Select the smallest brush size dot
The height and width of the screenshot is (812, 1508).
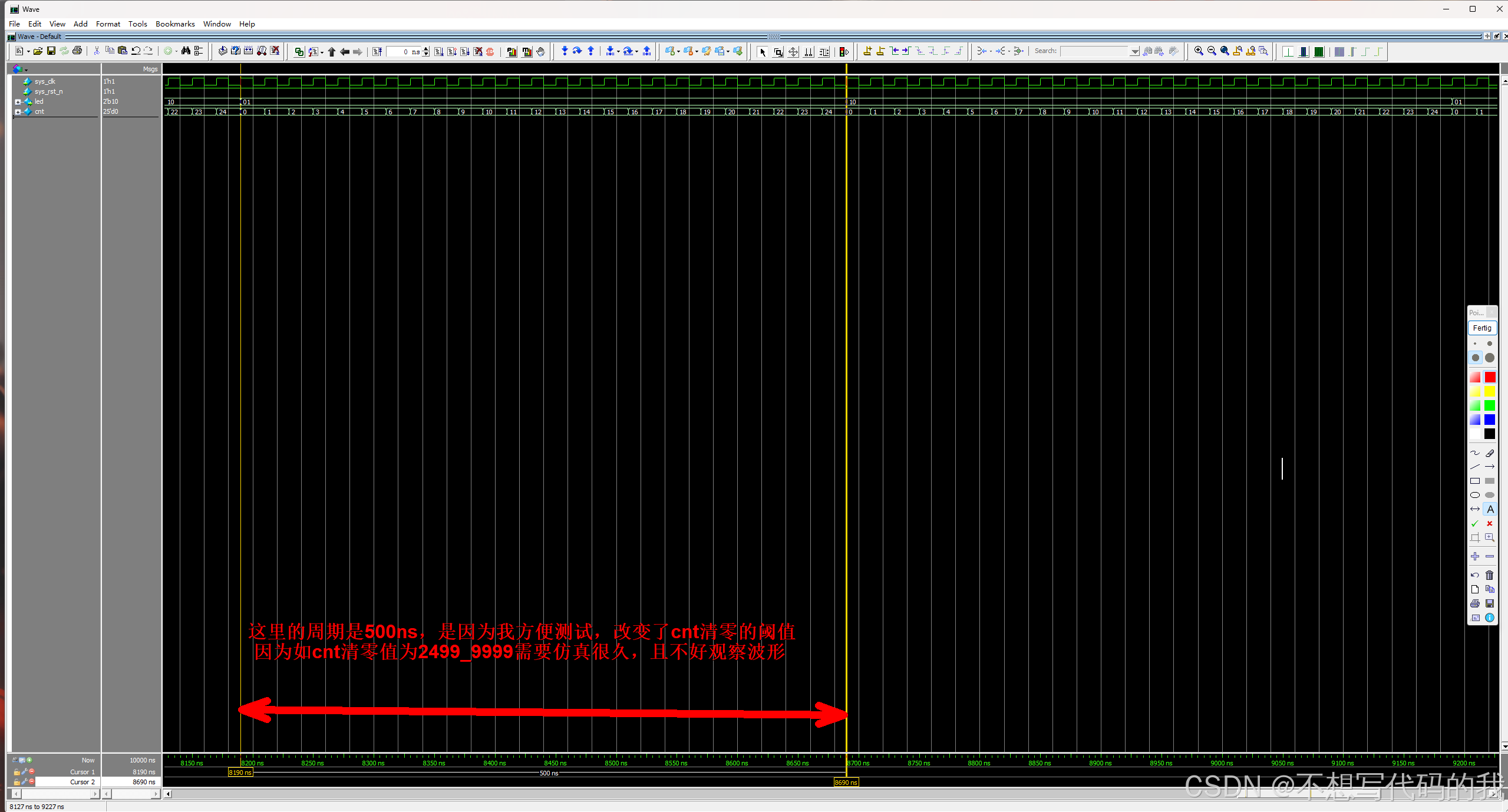click(x=1475, y=344)
